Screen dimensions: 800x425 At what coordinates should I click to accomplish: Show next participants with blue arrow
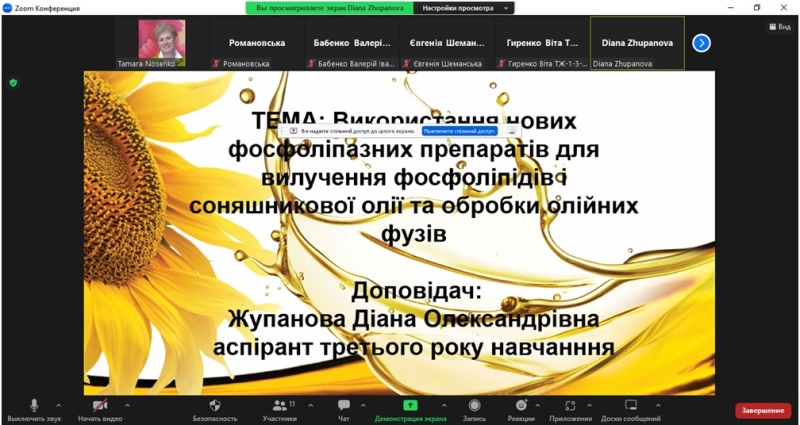point(702,43)
